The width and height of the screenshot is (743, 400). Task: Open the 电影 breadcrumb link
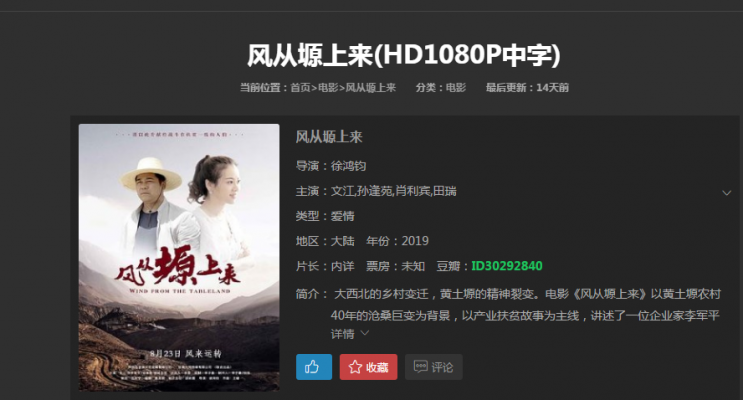[x=328, y=88]
